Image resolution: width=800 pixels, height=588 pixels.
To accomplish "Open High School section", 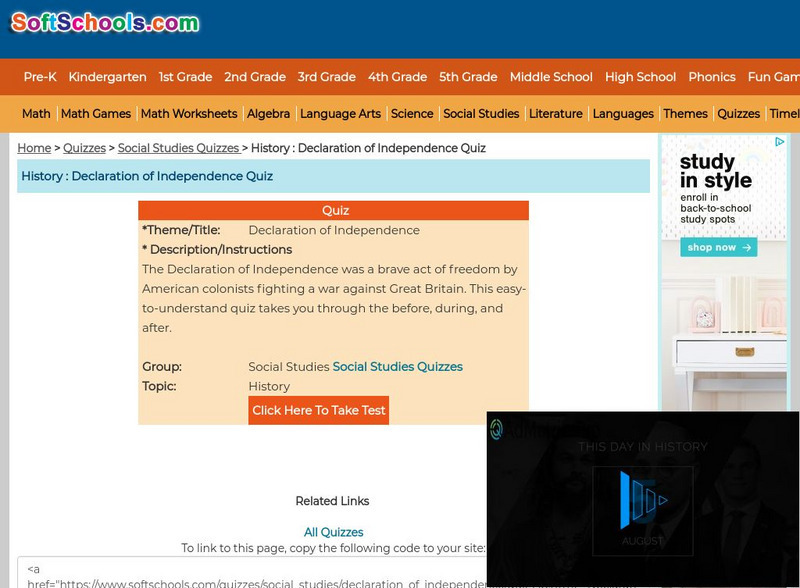I will [x=640, y=77].
